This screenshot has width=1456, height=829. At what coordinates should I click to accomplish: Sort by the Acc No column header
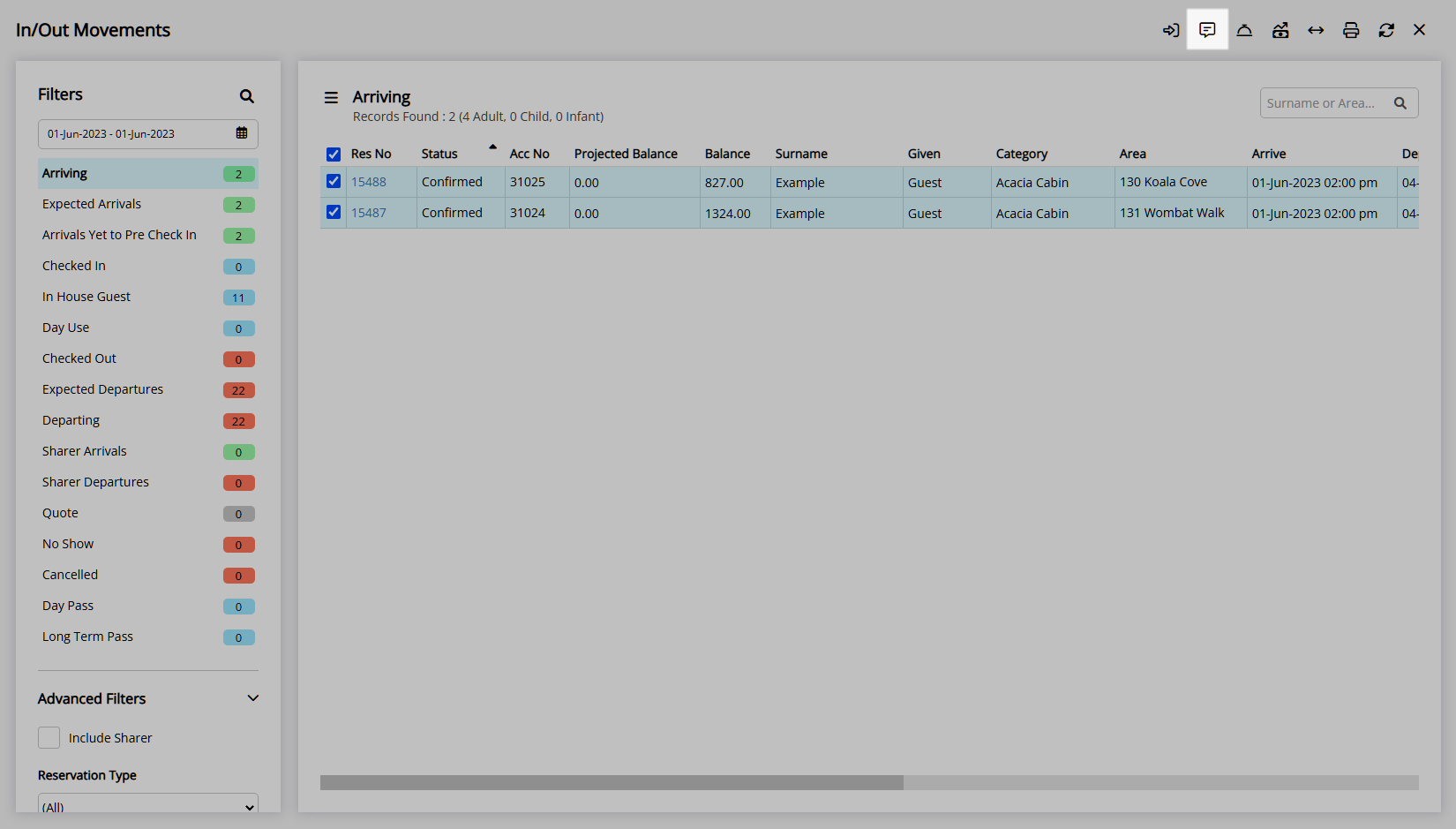coord(529,154)
